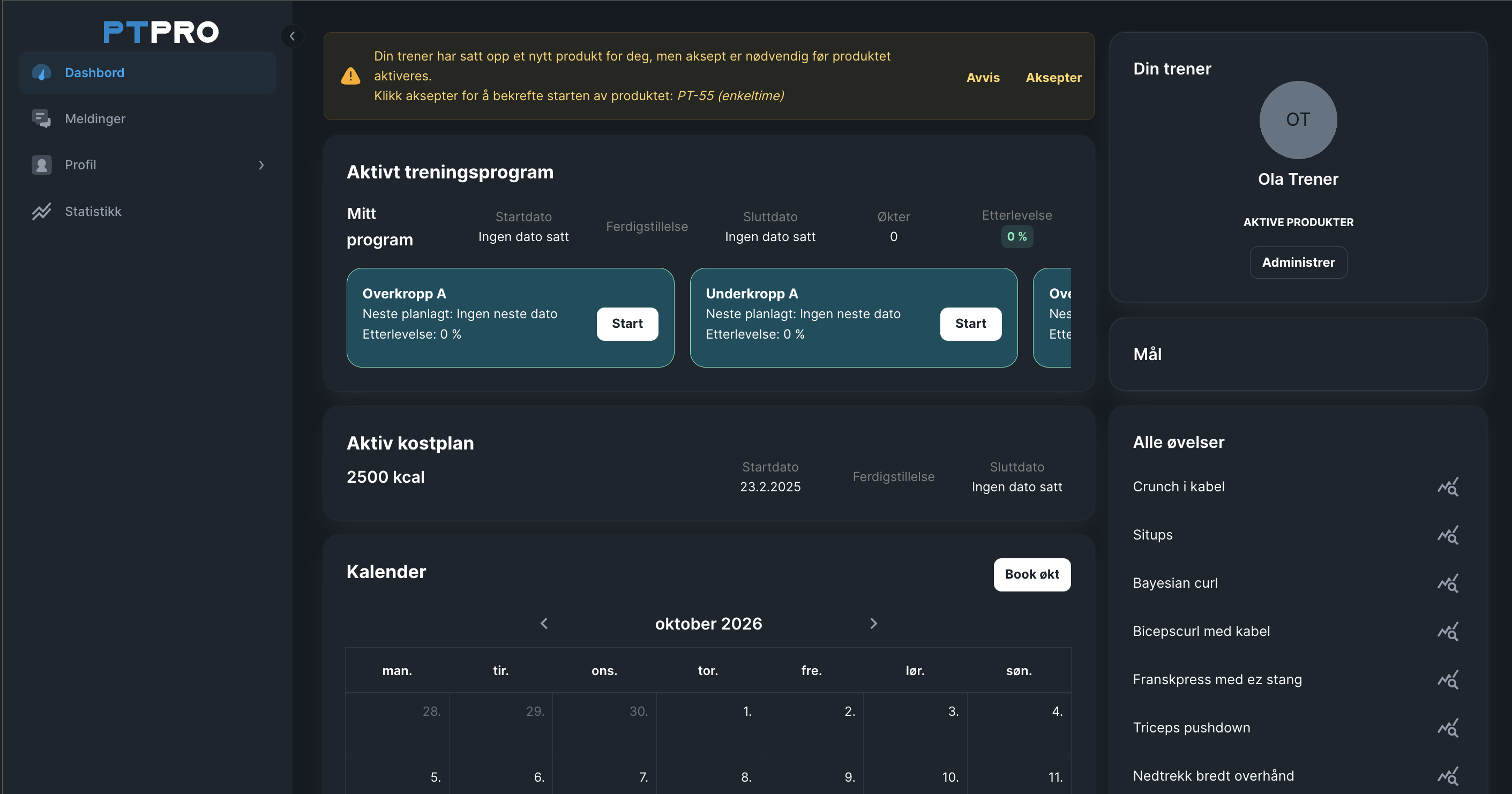The height and width of the screenshot is (794, 1512).
Task: Click the Book økt button
Action: click(1032, 574)
